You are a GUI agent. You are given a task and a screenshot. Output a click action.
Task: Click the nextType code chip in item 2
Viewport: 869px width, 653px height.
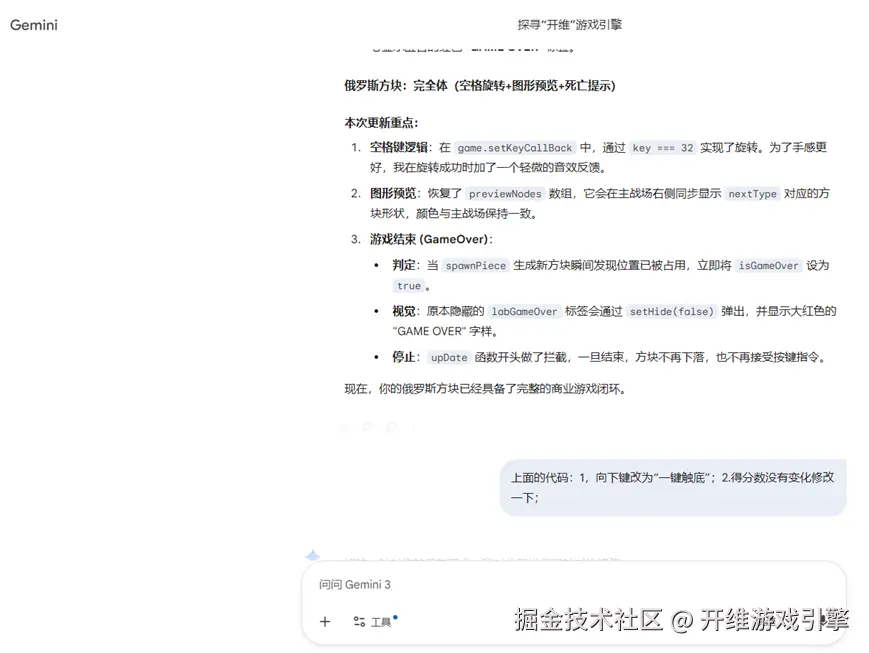[752, 194]
